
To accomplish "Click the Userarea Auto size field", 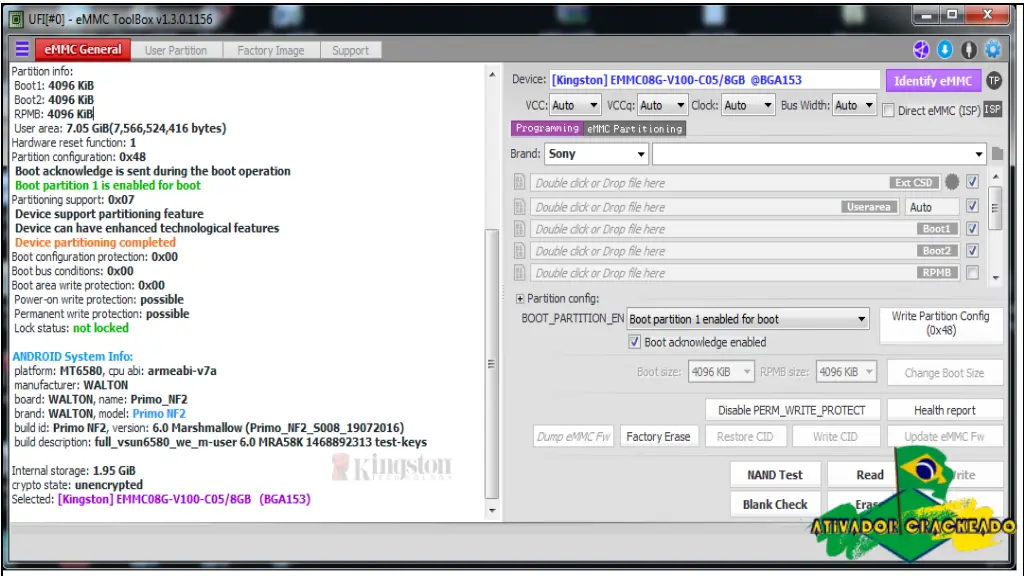I will (933, 207).
